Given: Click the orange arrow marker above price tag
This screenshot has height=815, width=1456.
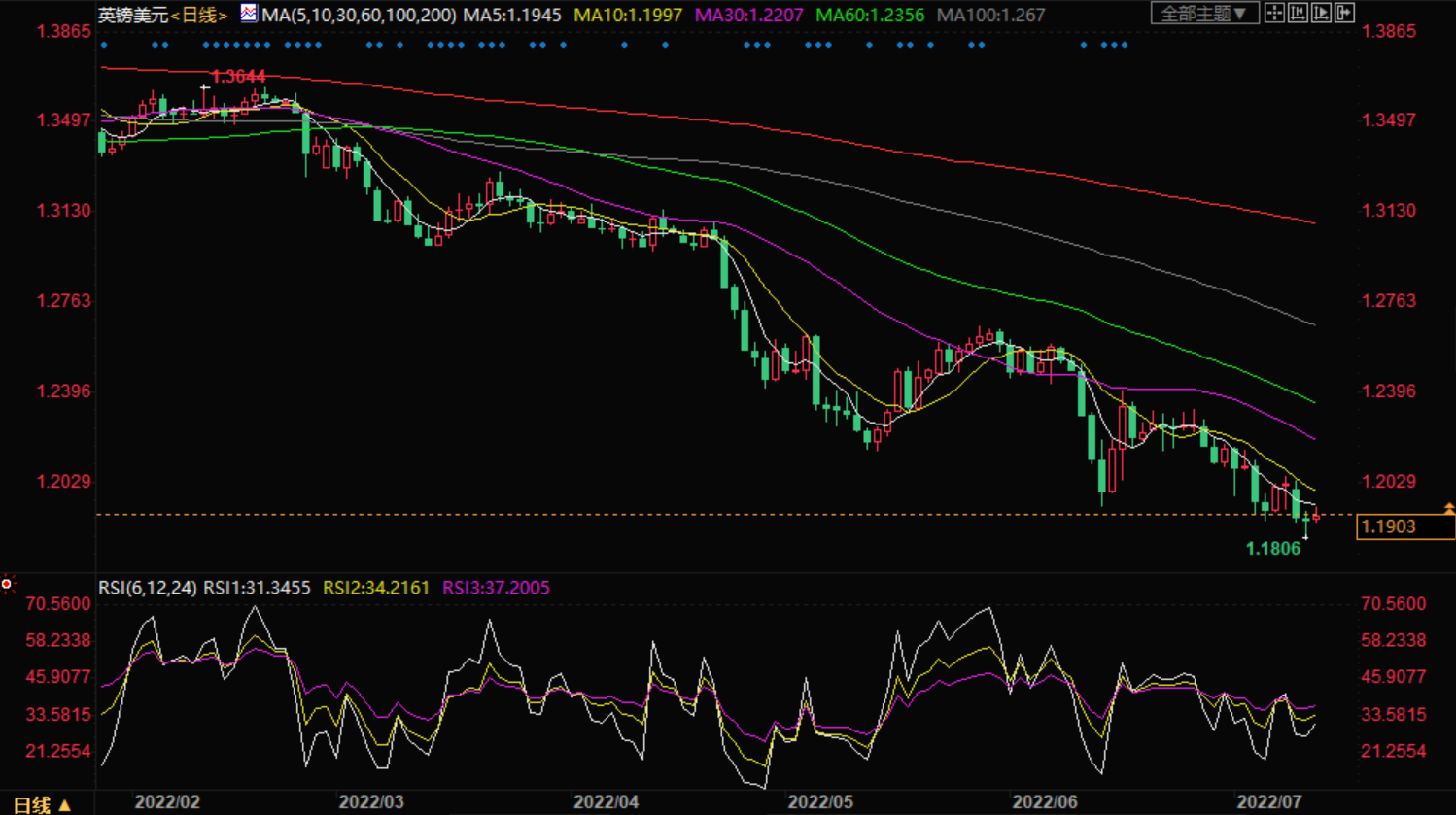Looking at the screenshot, I should [x=1448, y=508].
